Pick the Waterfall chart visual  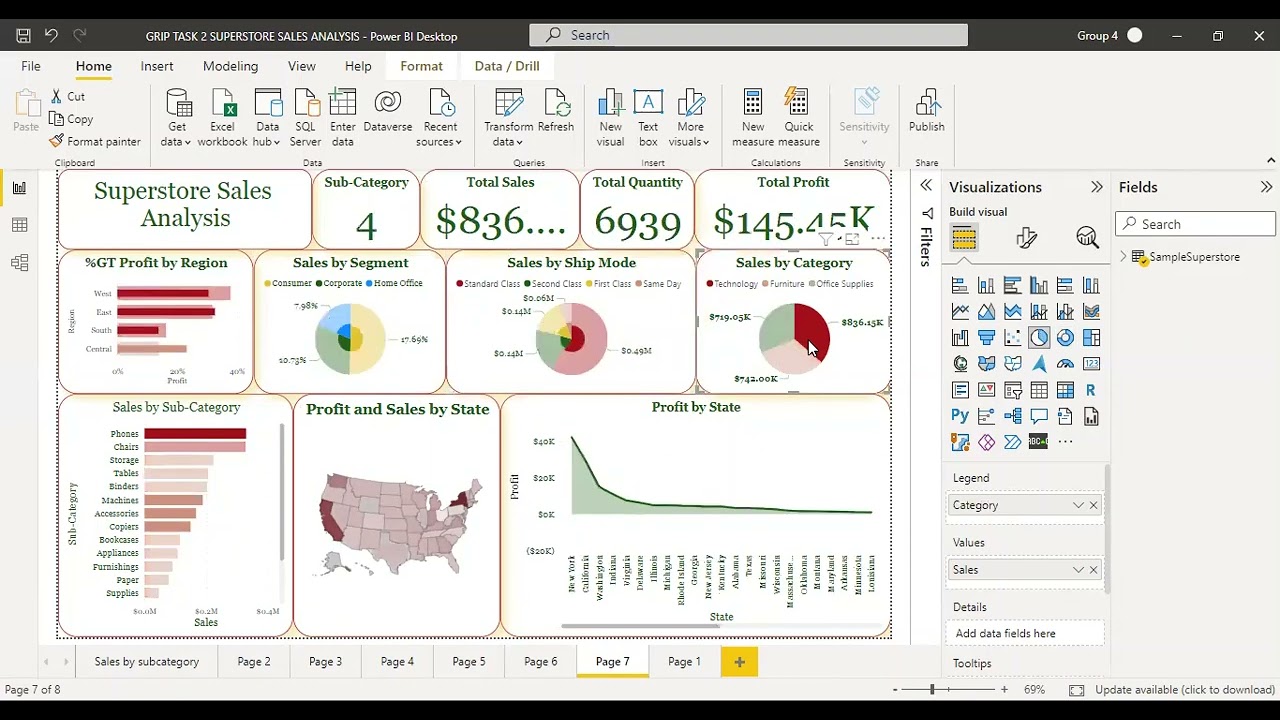pos(960,338)
